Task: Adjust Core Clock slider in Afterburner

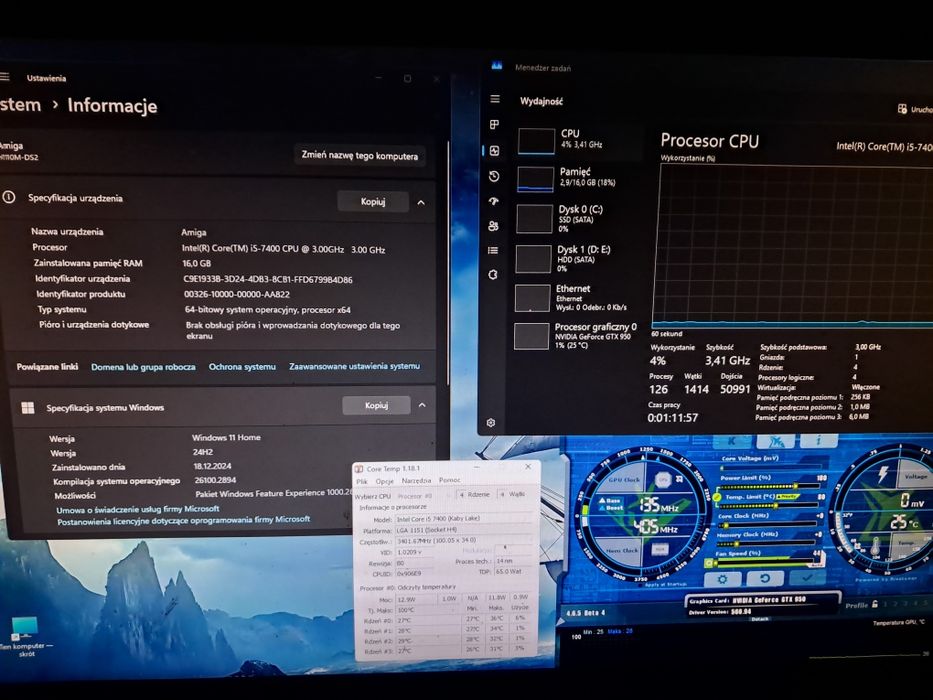Action: [768, 524]
